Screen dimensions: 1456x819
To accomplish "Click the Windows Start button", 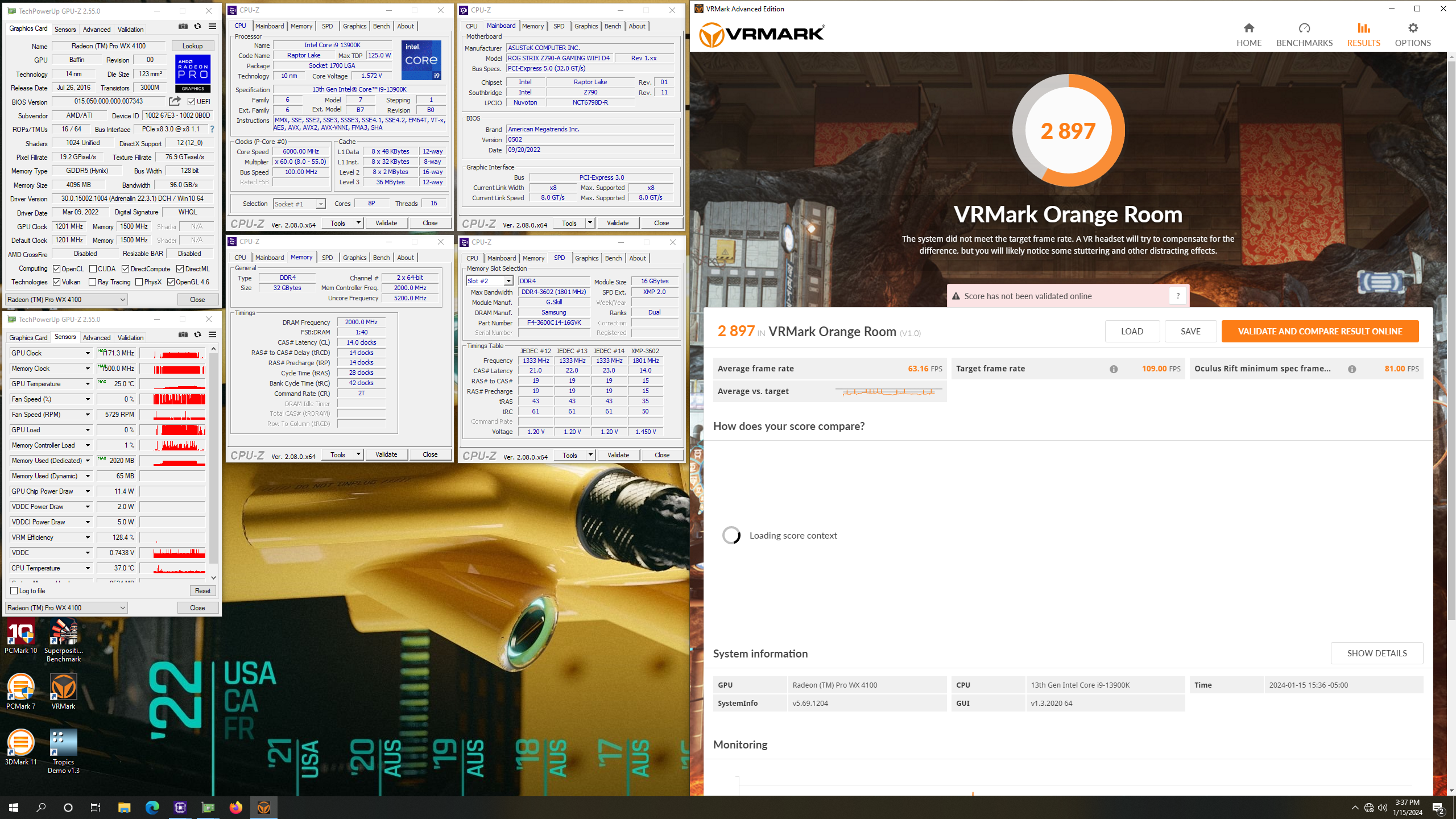I will point(14,807).
